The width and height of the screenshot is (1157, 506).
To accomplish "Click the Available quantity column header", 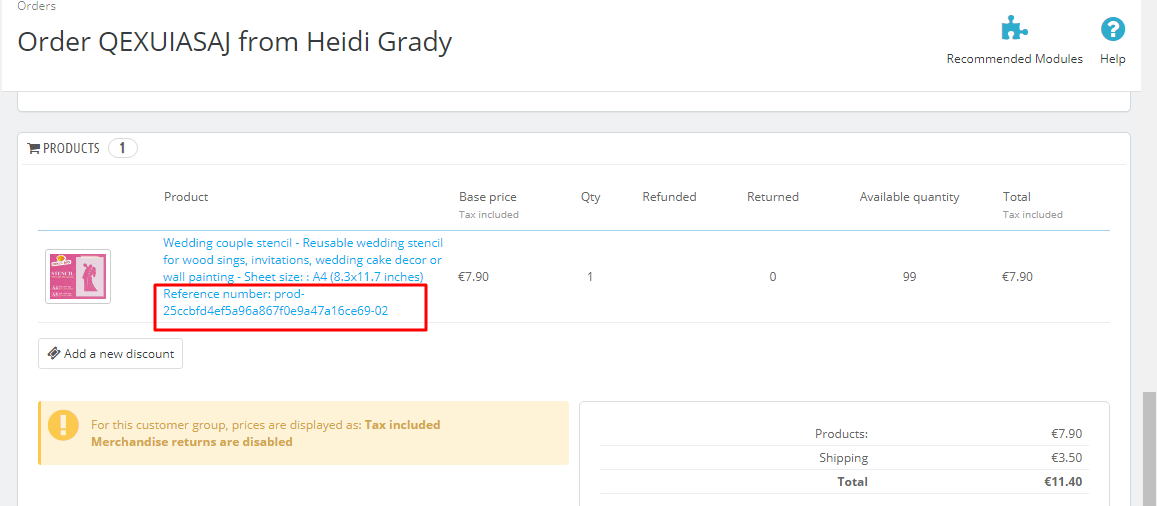I will [x=909, y=197].
